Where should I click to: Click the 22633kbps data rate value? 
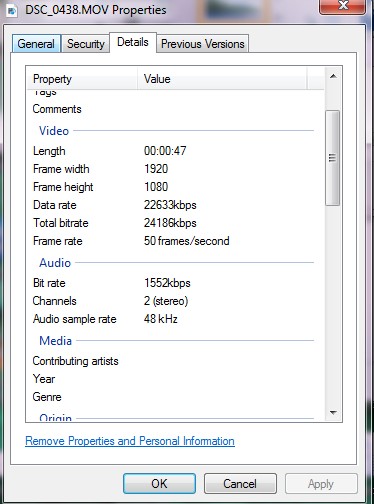[x=170, y=205]
